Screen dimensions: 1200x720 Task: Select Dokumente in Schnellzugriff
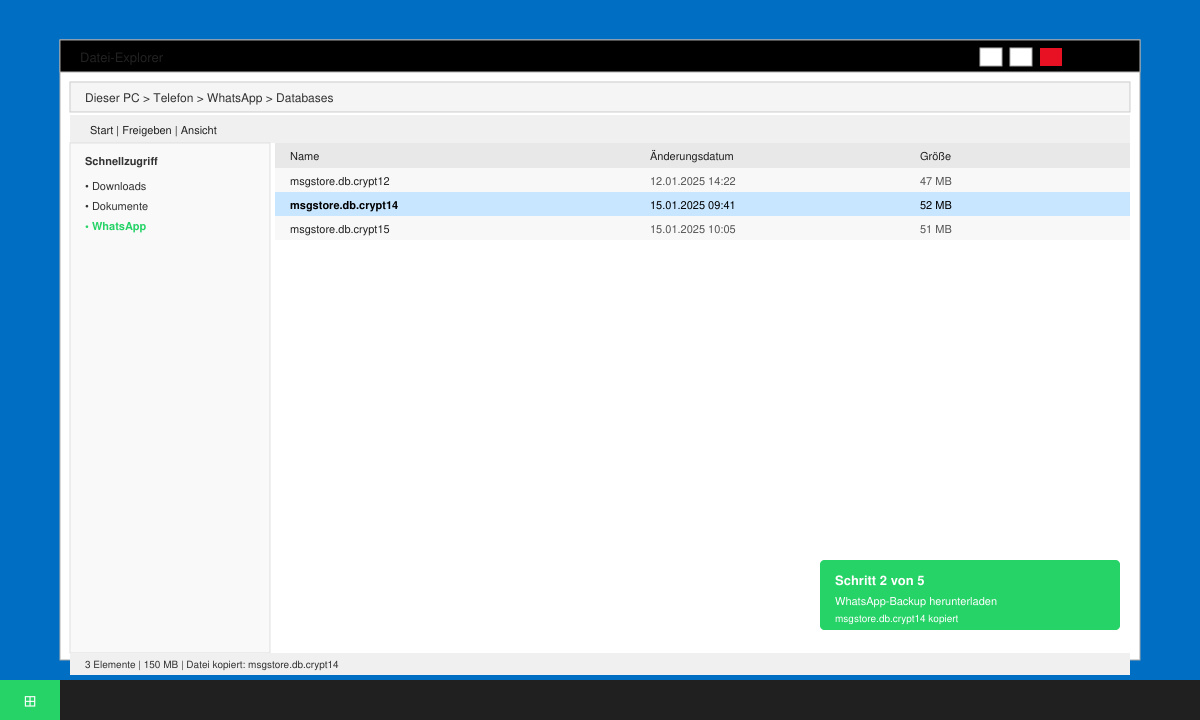pyautogui.click(x=117, y=206)
